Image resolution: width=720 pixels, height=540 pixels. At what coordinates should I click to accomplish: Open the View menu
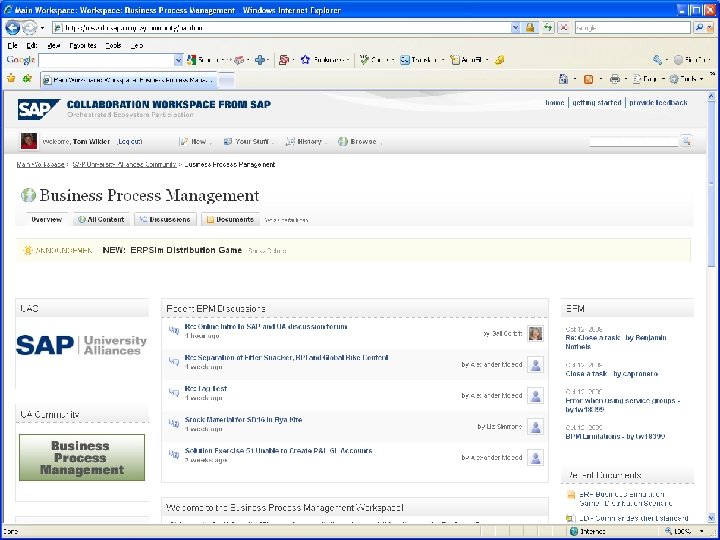[54, 45]
